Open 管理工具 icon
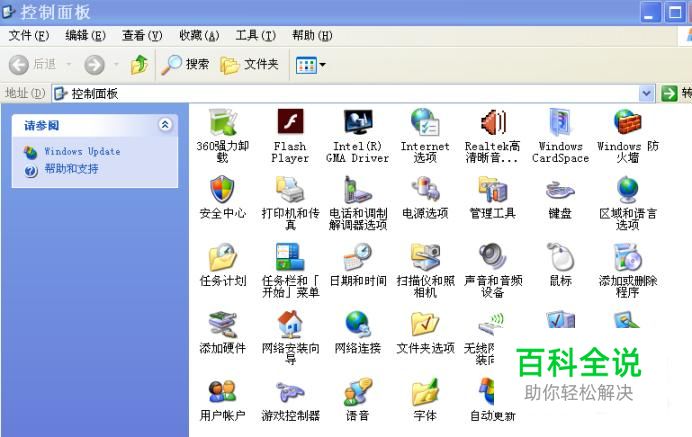Viewport: 692px width, 437px height. [x=493, y=189]
